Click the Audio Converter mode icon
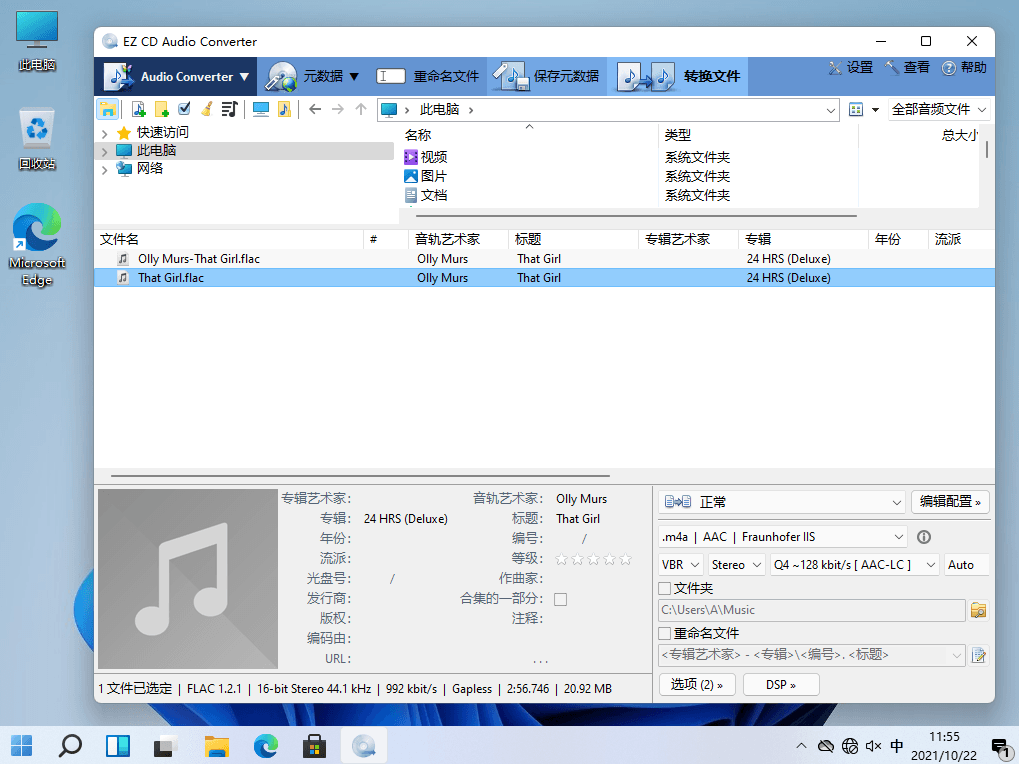This screenshot has height=764, width=1019. tap(119, 77)
